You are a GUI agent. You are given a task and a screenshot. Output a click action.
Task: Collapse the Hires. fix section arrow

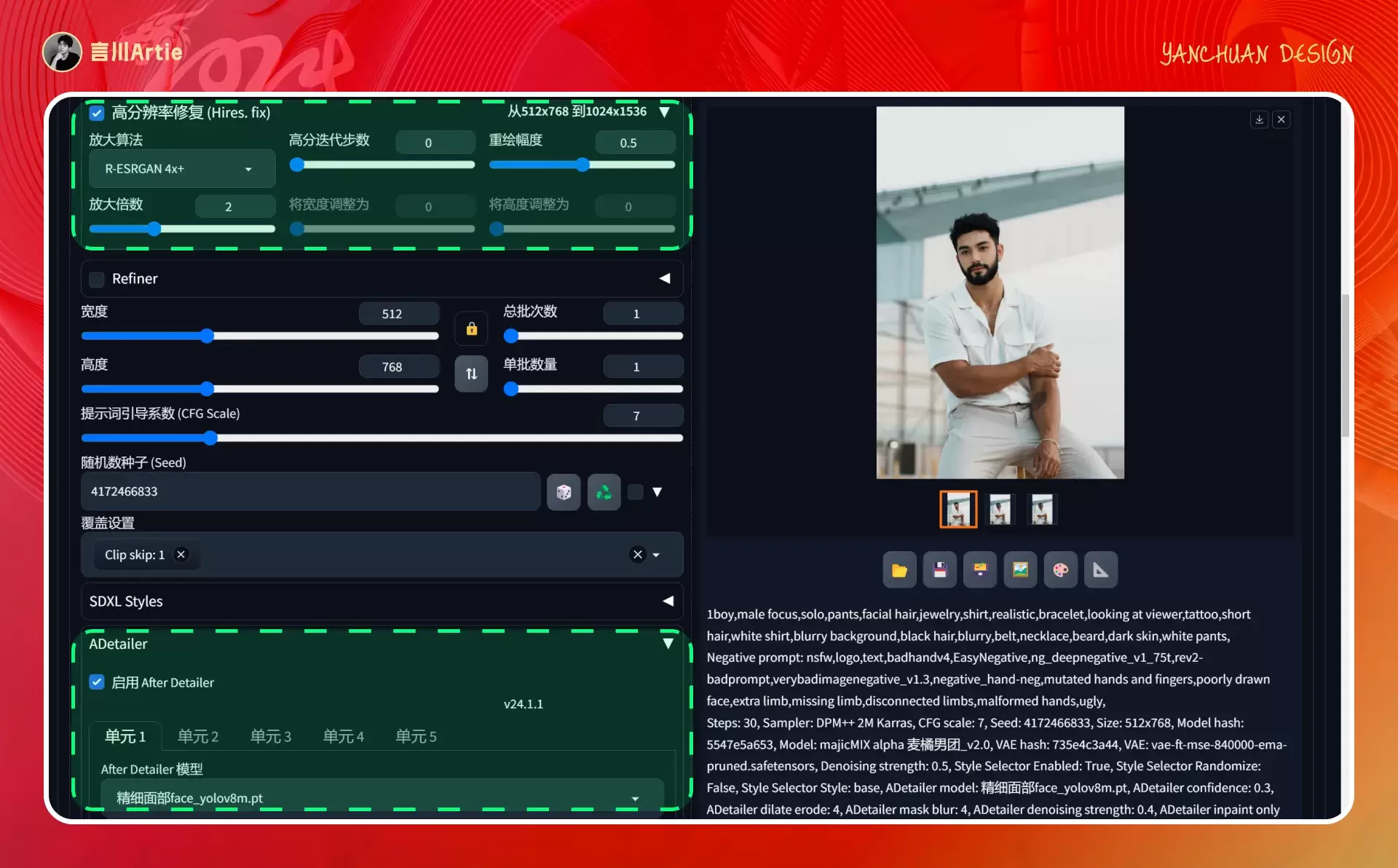tap(664, 112)
